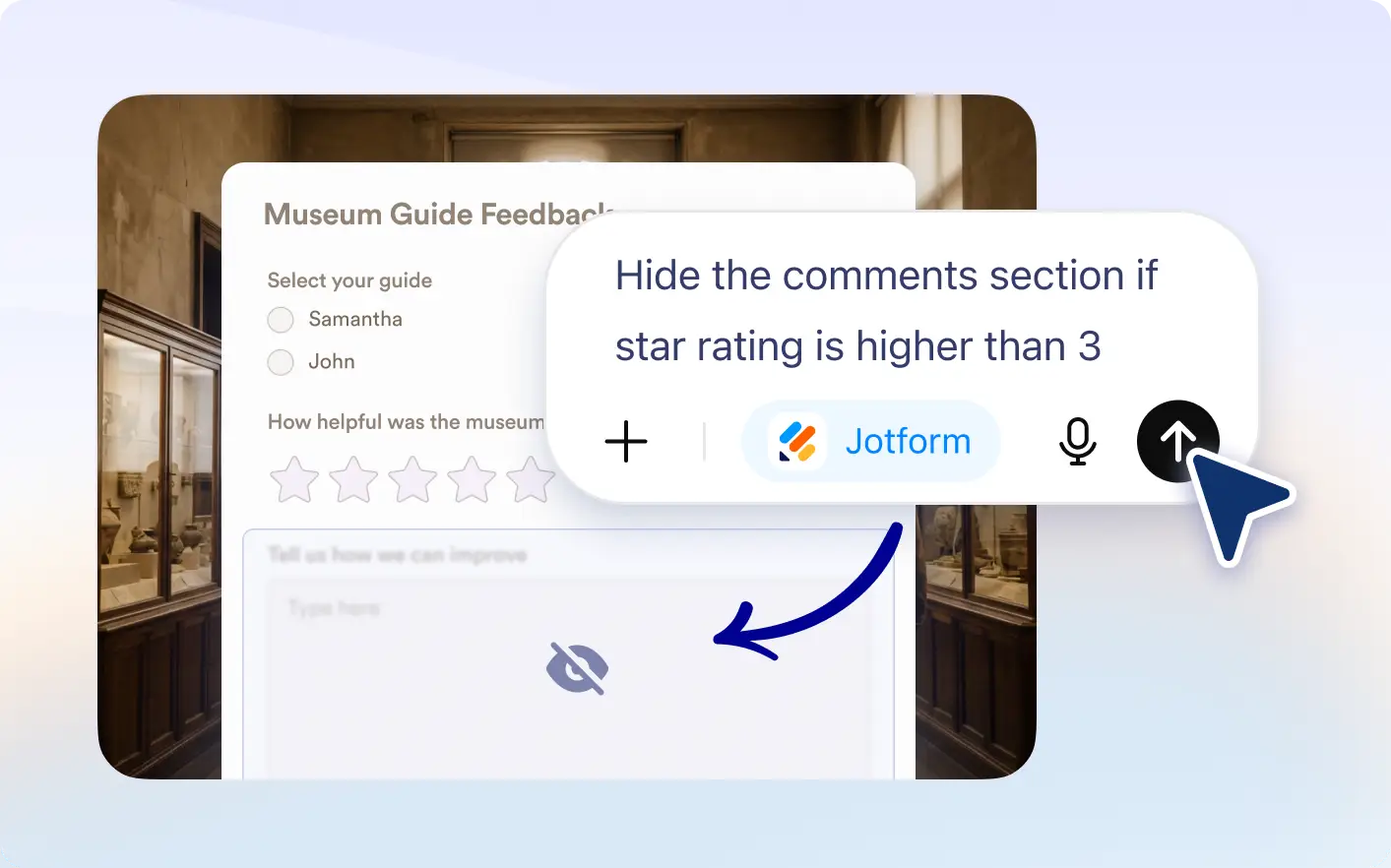1391x868 pixels.
Task: Click the Select your guide label
Action: 349,280
